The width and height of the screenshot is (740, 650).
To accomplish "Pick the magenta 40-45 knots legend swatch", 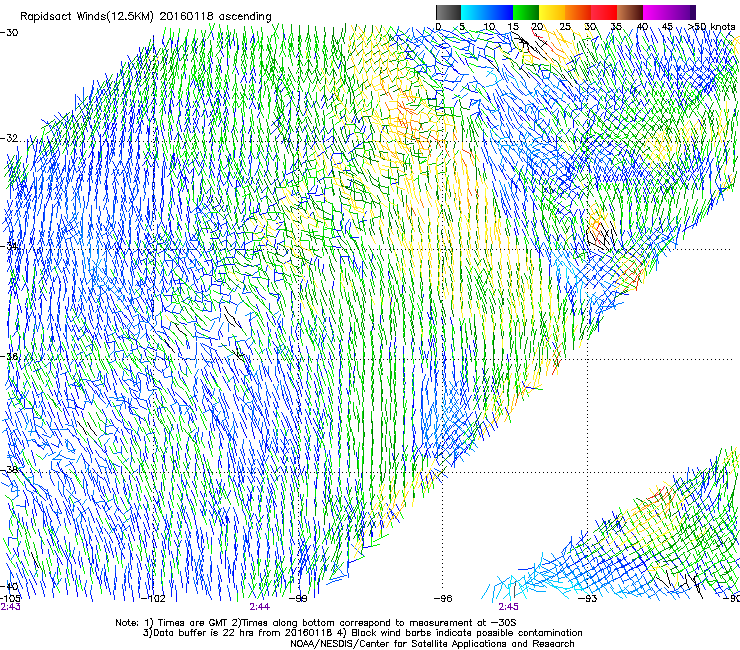I will tap(656, 12).
